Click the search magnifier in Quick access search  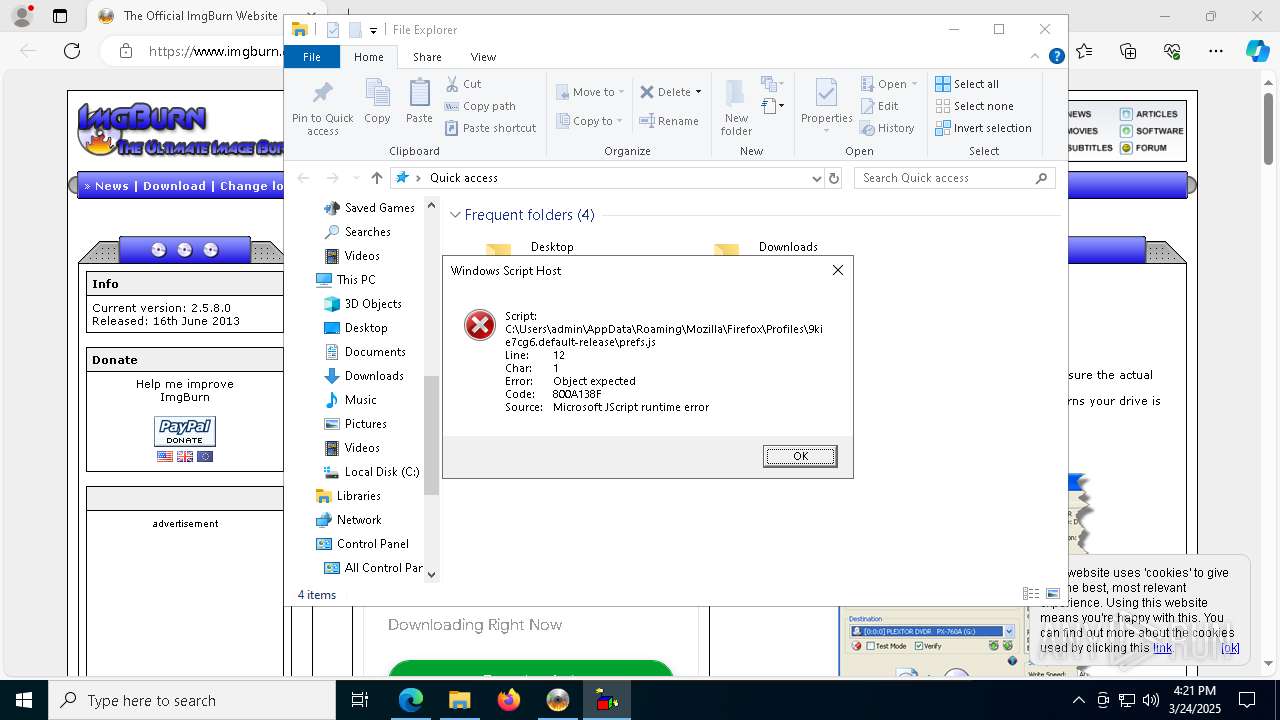coord(1041,178)
